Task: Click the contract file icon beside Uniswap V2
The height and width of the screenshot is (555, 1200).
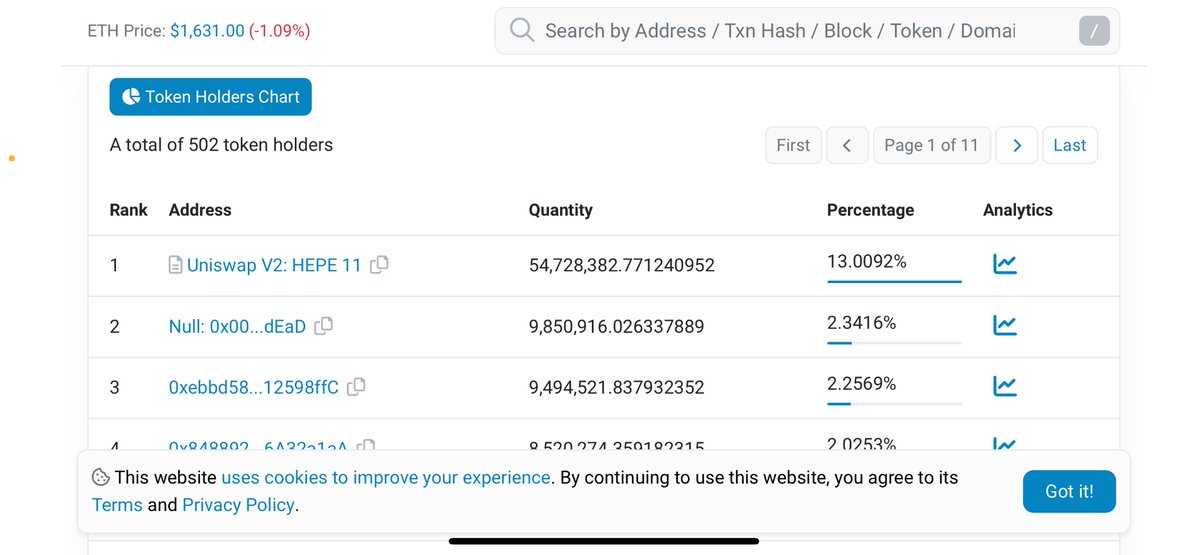Action: (176, 266)
